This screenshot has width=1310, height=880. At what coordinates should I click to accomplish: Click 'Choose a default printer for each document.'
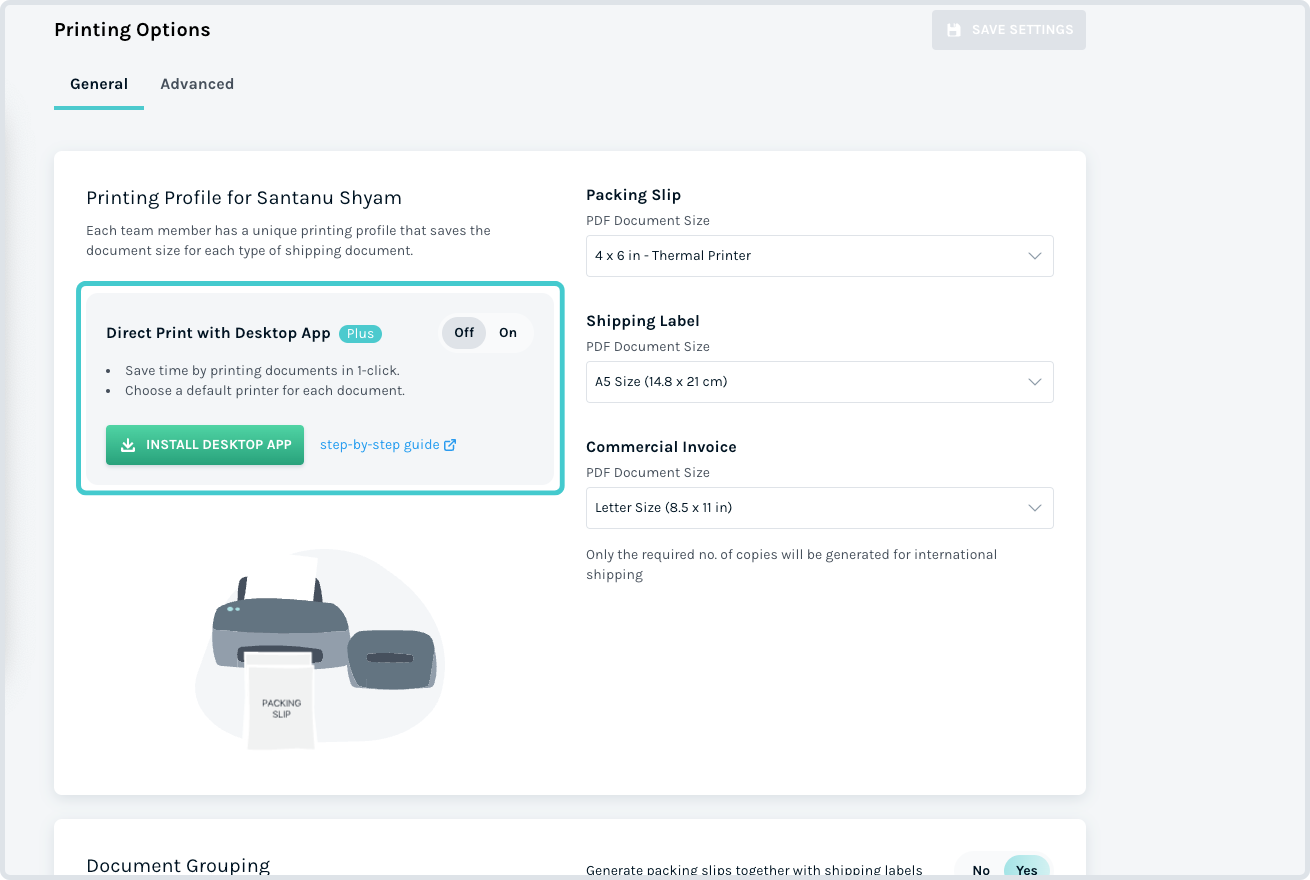pyautogui.click(x=265, y=391)
